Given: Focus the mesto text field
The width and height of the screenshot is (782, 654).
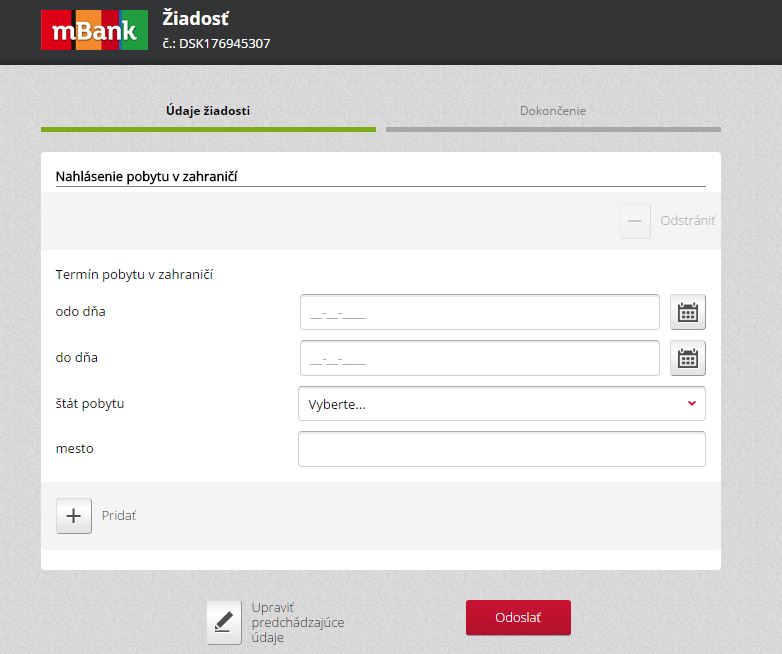Looking at the screenshot, I should click(502, 449).
